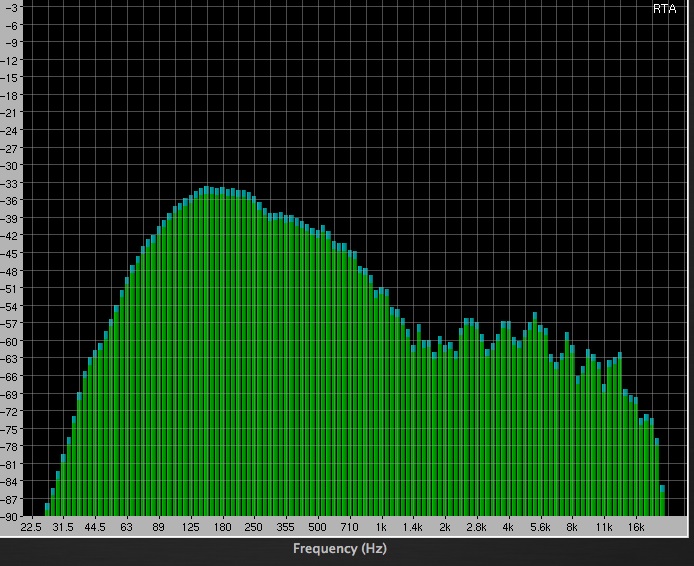Click the 2.8k frequency axis label
Image resolution: width=694 pixels, height=566 pixels.
click(x=476, y=527)
